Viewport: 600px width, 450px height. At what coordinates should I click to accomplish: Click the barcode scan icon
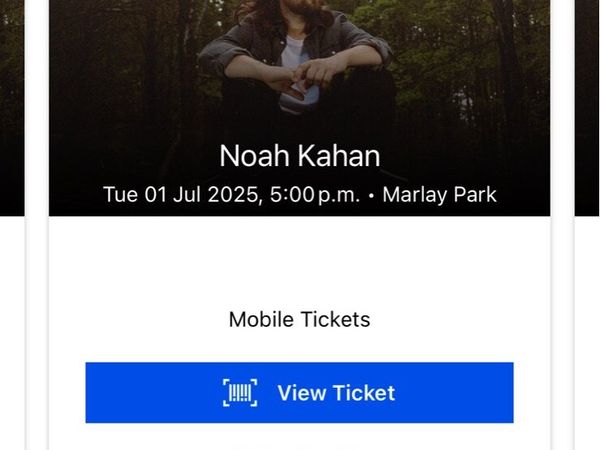tap(240, 393)
